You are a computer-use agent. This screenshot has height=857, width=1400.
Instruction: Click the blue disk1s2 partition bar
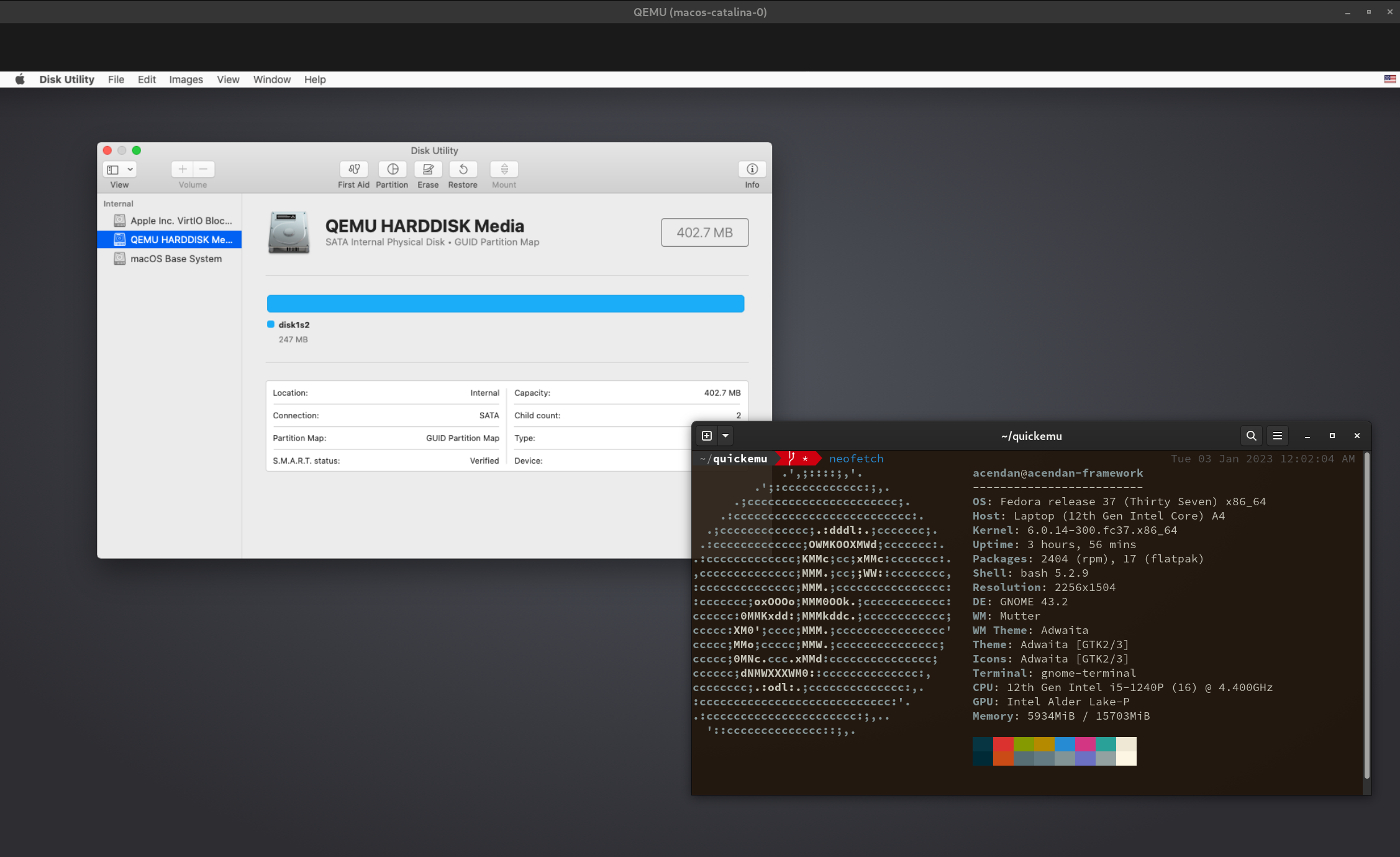click(505, 304)
